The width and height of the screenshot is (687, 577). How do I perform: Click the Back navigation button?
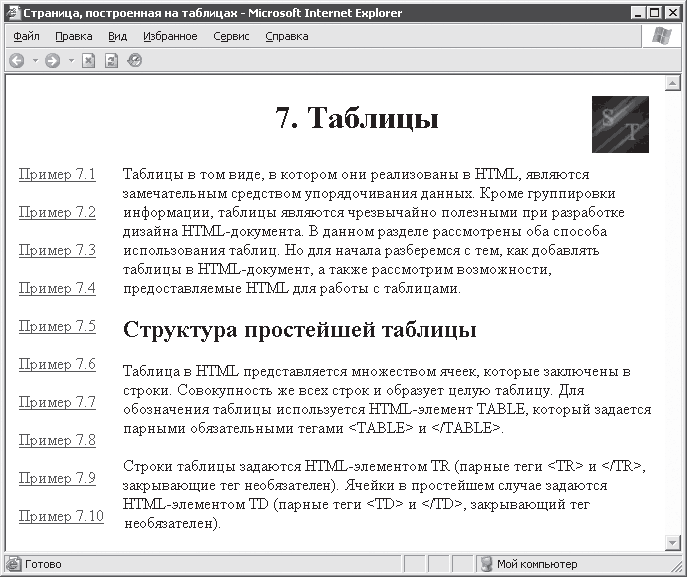[x=17, y=60]
